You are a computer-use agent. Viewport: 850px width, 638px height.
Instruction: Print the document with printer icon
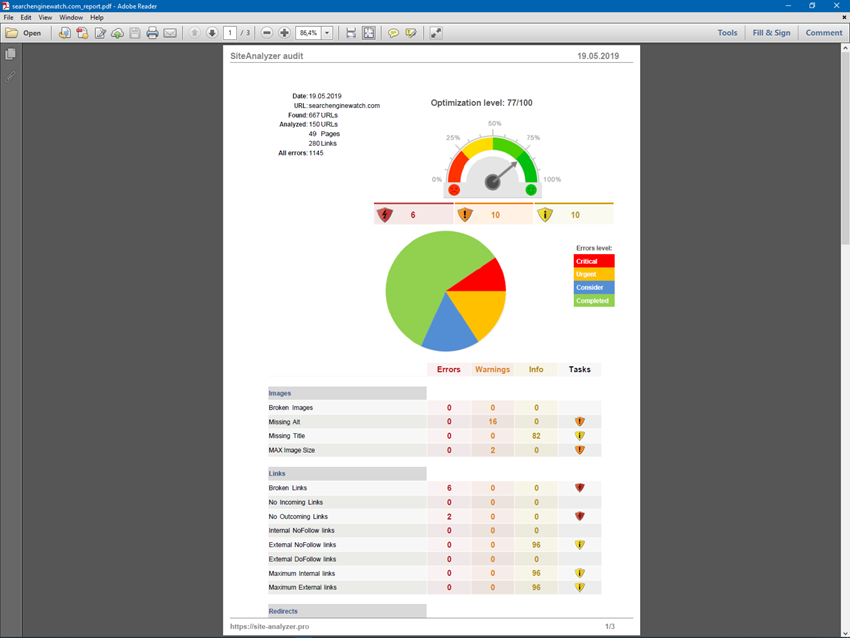pyautogui.click(x=152, y=33)
